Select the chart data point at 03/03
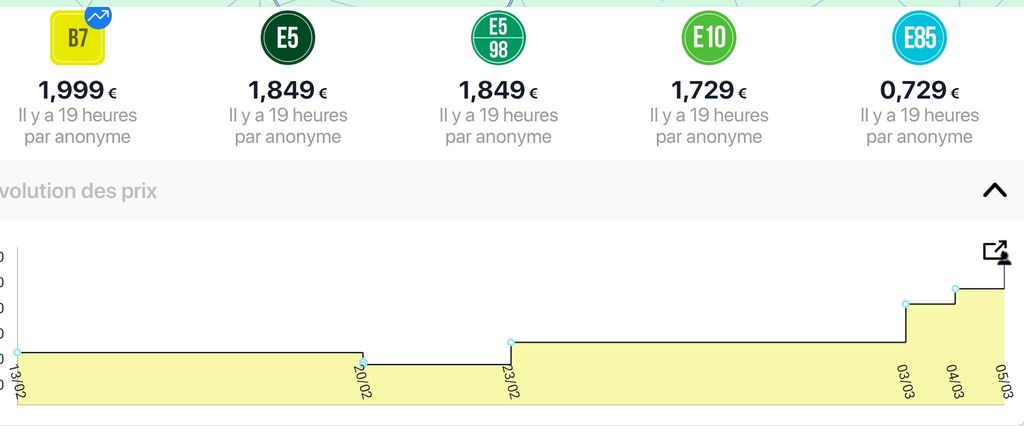This screenshot has height=426, width=1024. click(x=906, y=304)
